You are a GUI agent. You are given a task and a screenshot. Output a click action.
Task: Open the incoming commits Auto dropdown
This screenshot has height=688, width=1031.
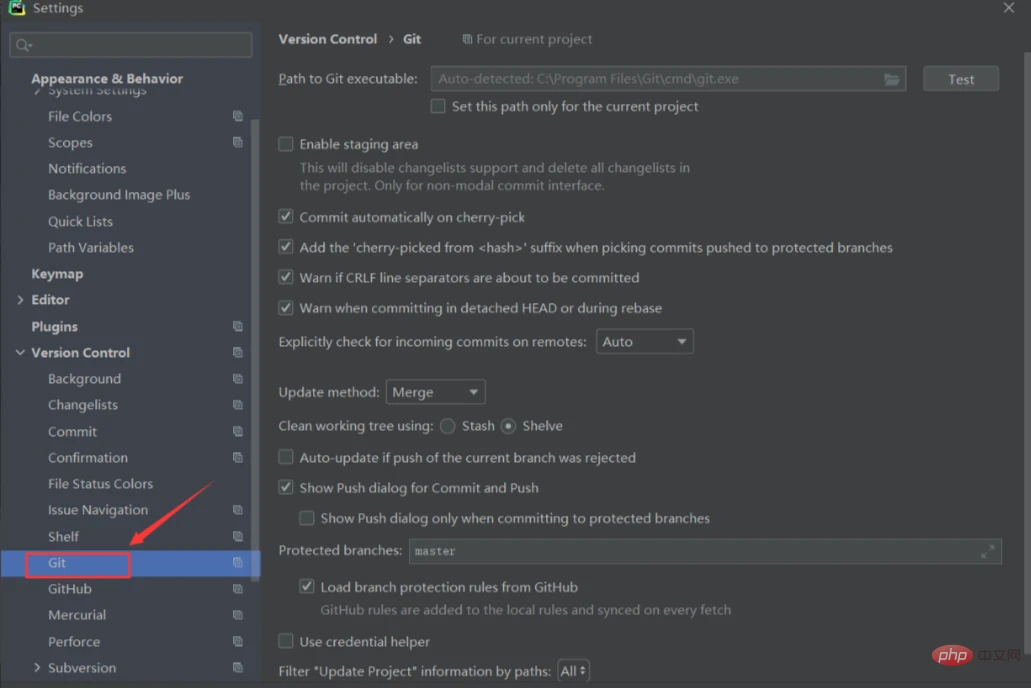[644, 342]
